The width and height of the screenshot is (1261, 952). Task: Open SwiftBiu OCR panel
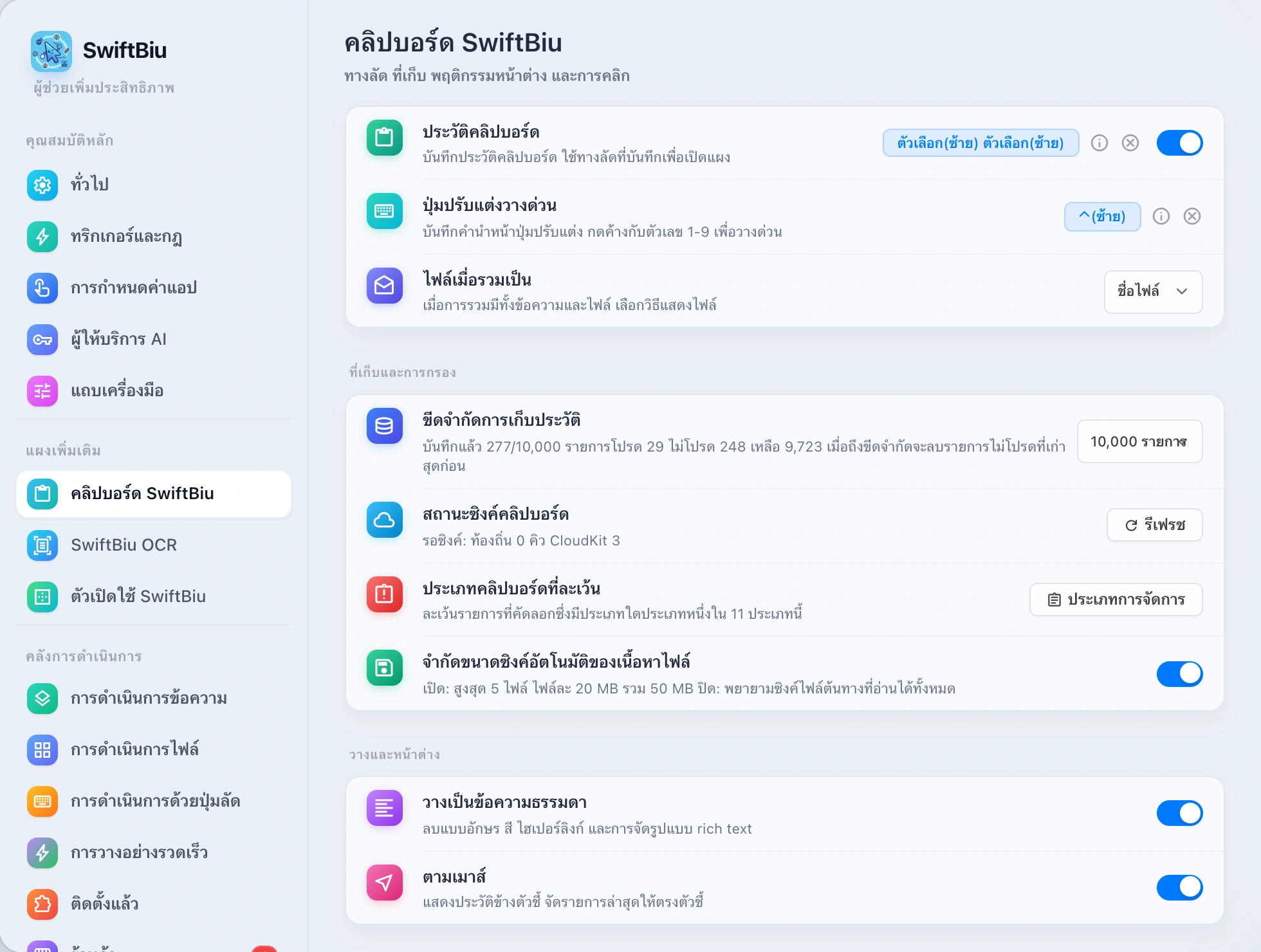[x=154, y=545]
